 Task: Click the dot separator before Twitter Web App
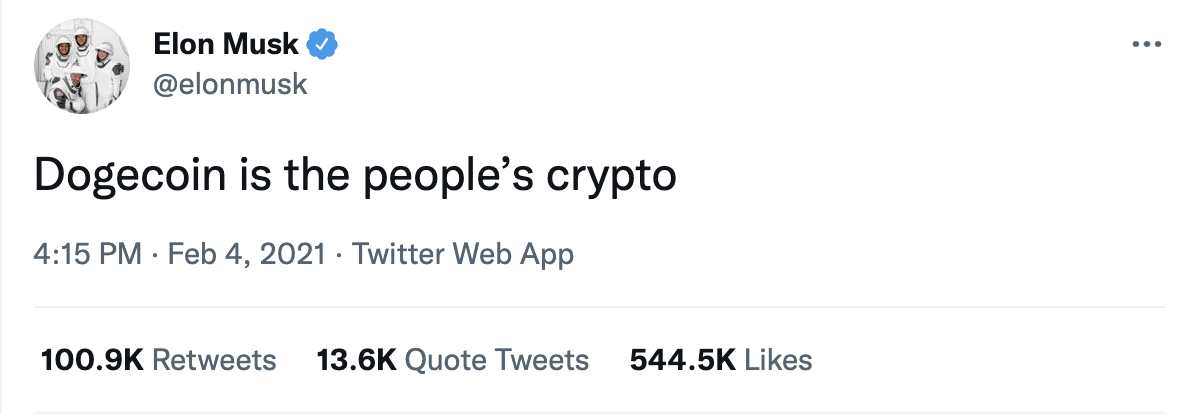click(x=339, y=254)
